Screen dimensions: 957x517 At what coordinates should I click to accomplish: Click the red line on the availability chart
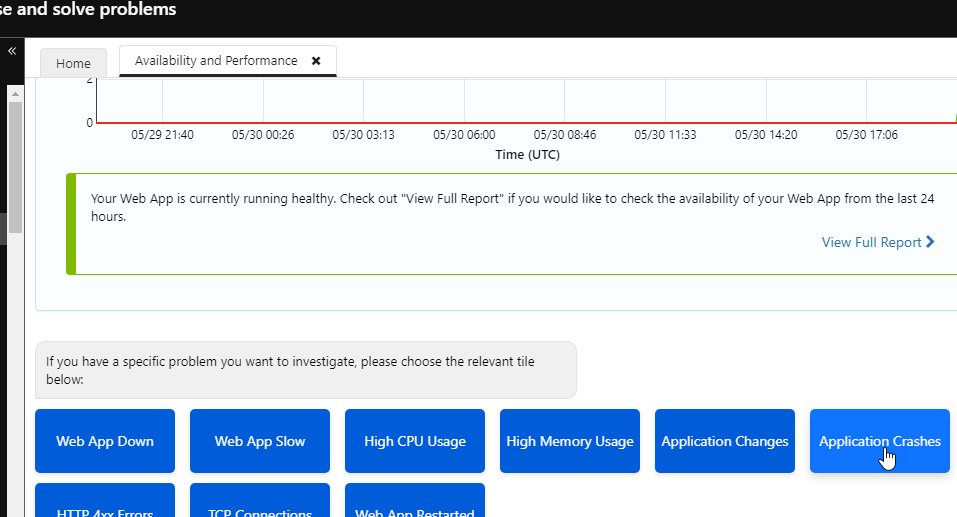point(500,123)
